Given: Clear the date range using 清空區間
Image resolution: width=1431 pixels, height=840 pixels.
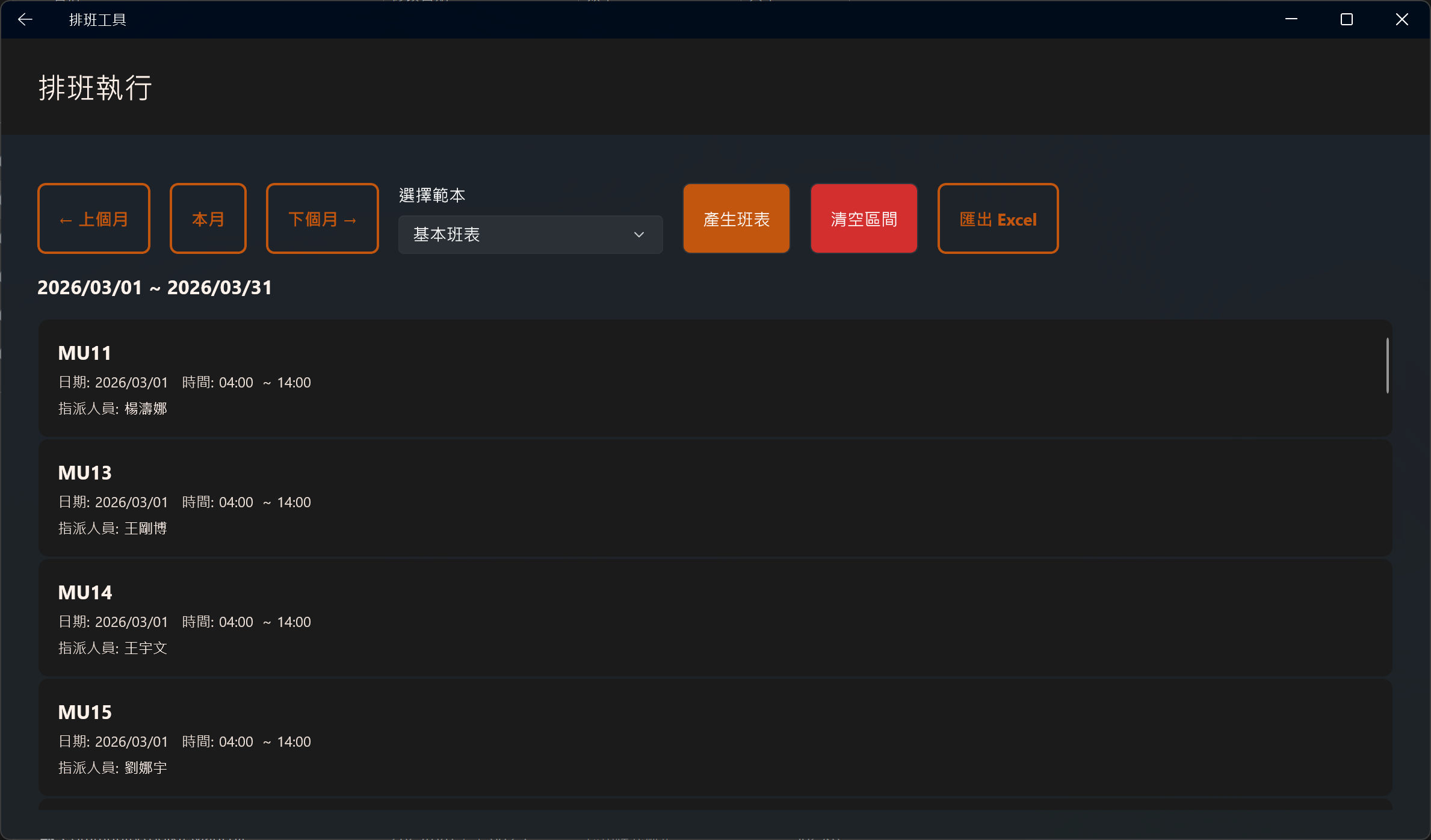Looking at the screenshot, I should point(864,218).
